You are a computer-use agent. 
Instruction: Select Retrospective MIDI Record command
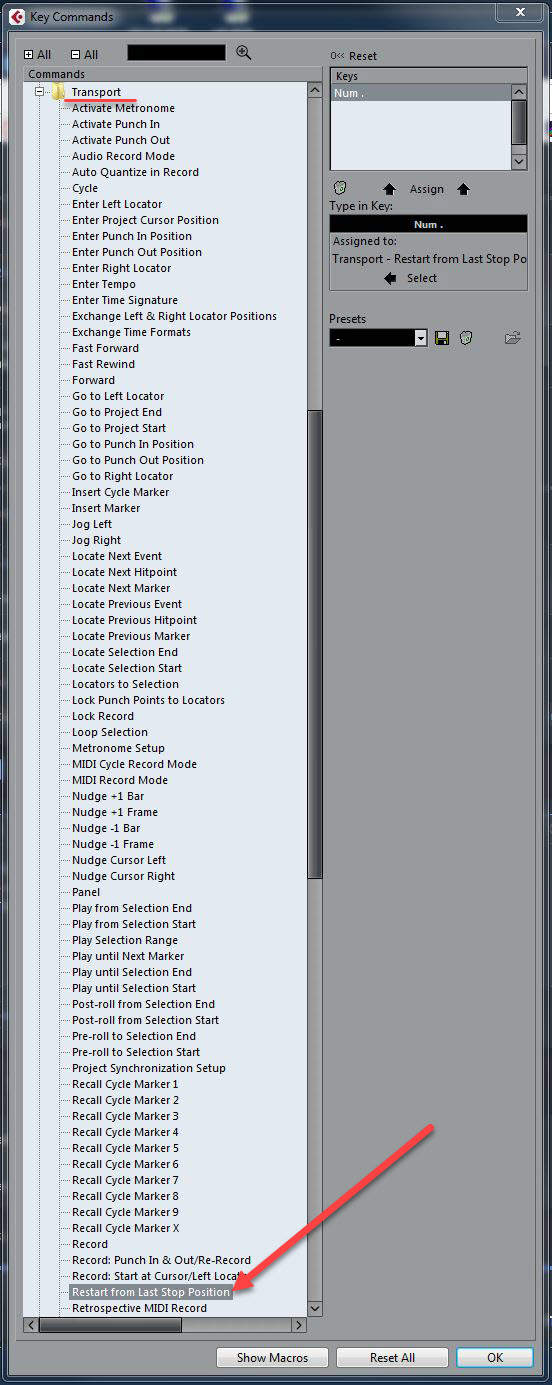139,1308
